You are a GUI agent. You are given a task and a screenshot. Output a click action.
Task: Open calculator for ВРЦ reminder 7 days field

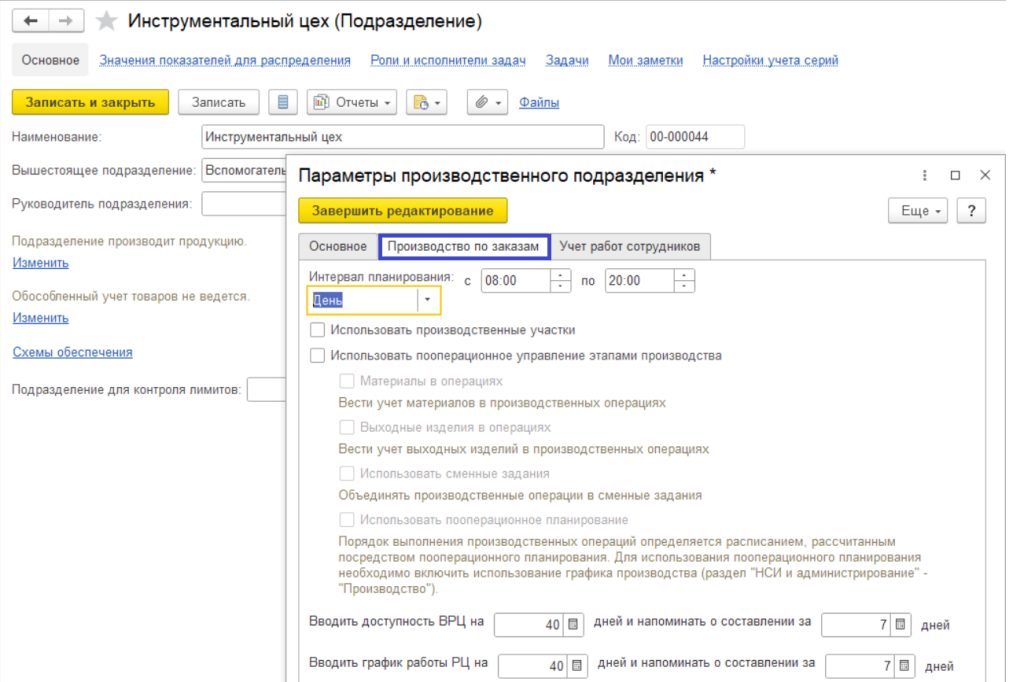pos(900,625)
